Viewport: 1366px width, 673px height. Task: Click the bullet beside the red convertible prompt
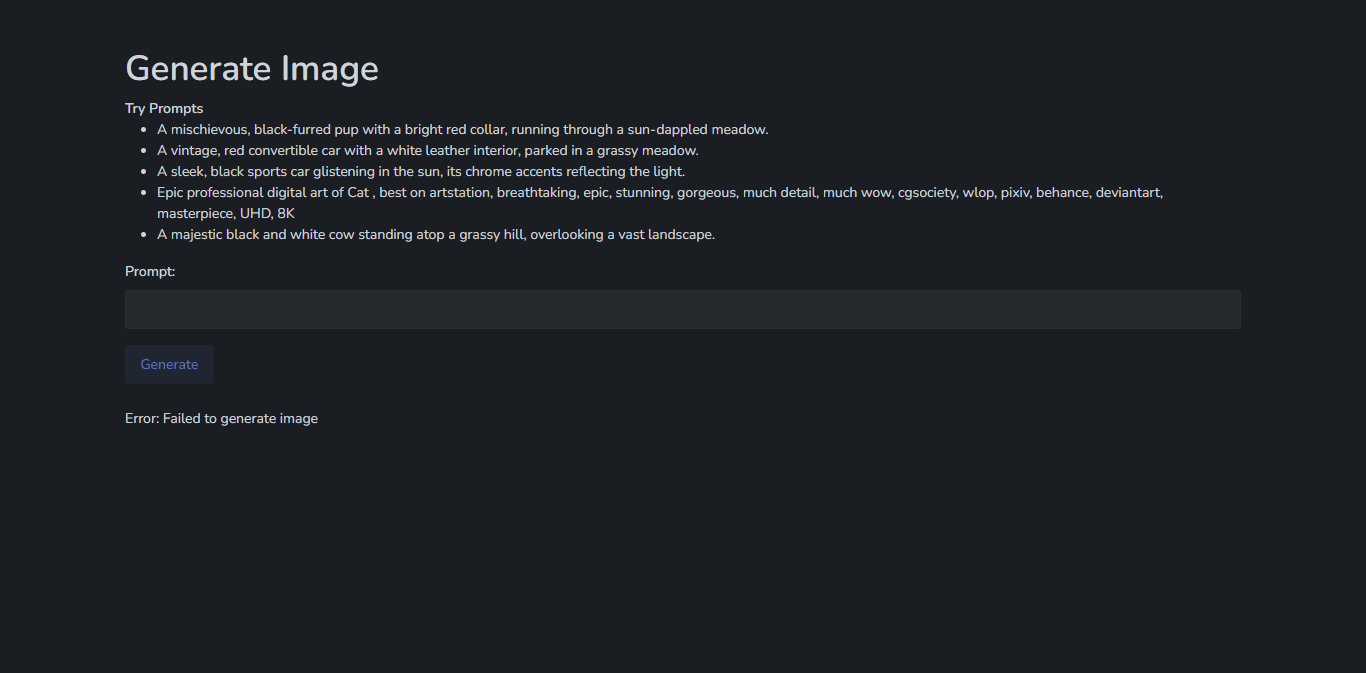click(142, 151)
